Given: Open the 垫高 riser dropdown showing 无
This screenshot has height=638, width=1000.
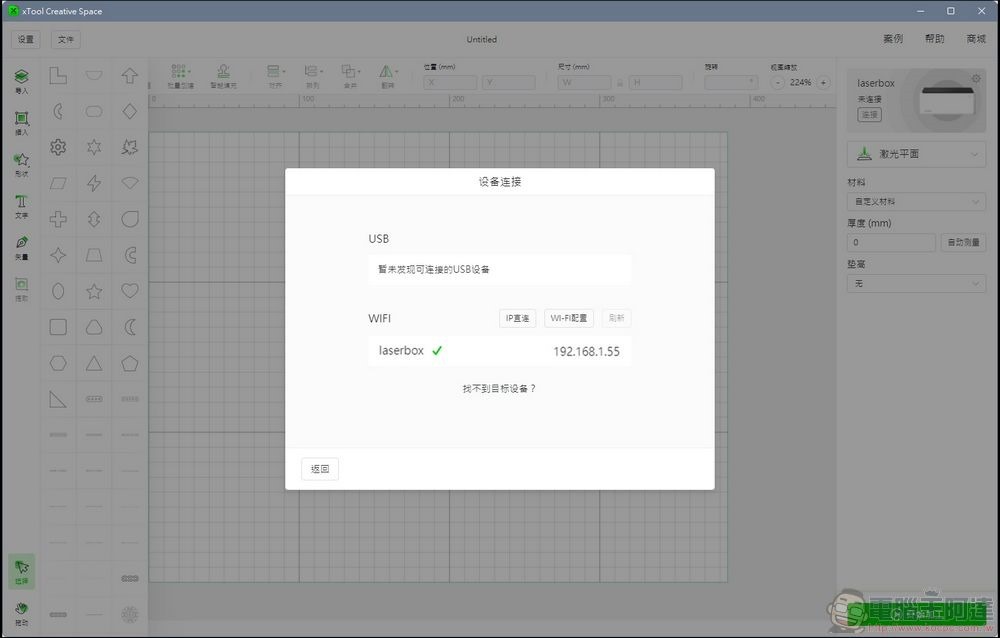Looking at the screenshot, I should coord(916,283).
